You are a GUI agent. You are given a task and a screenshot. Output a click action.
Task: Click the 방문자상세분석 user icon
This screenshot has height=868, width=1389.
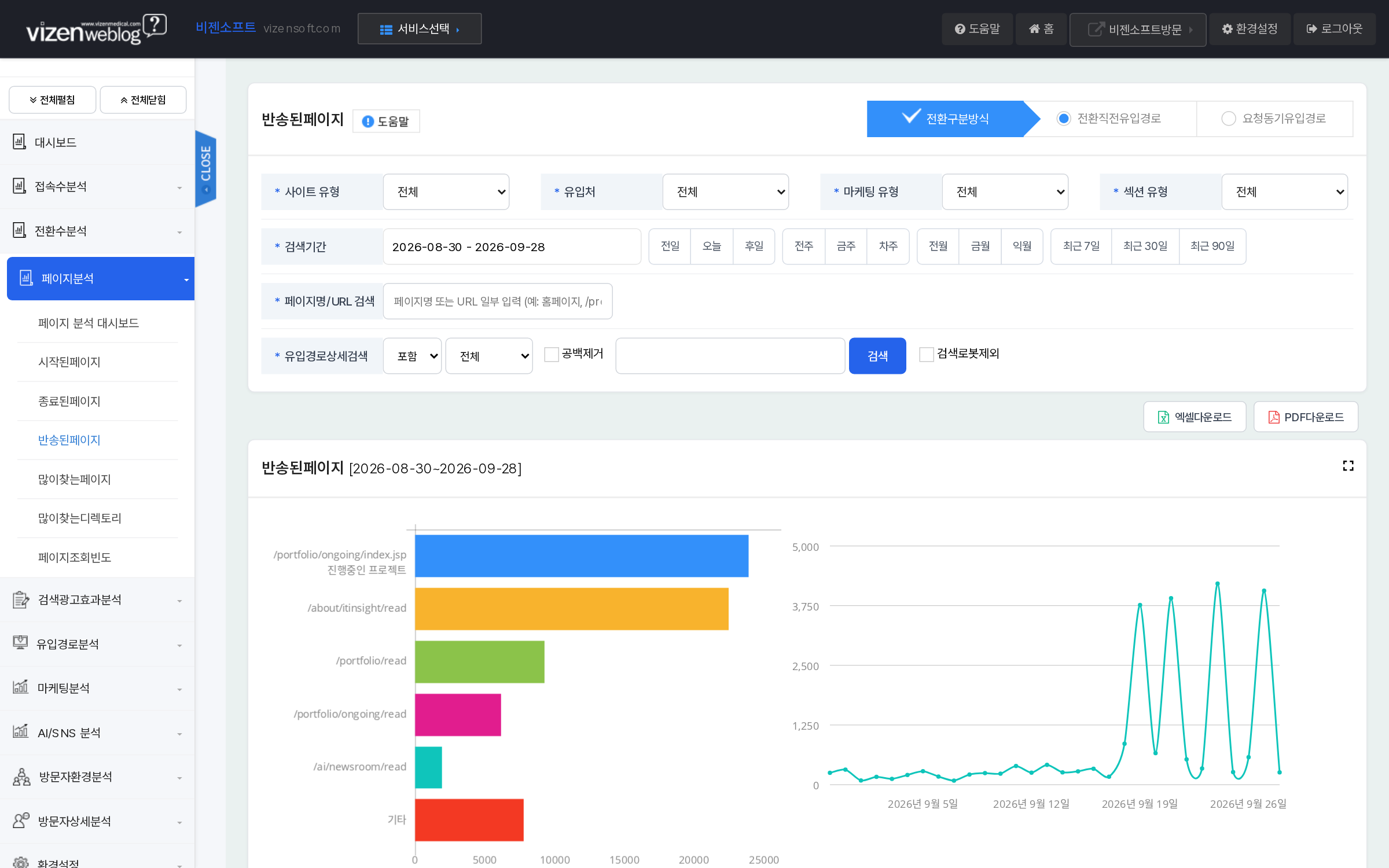(21, 821)
